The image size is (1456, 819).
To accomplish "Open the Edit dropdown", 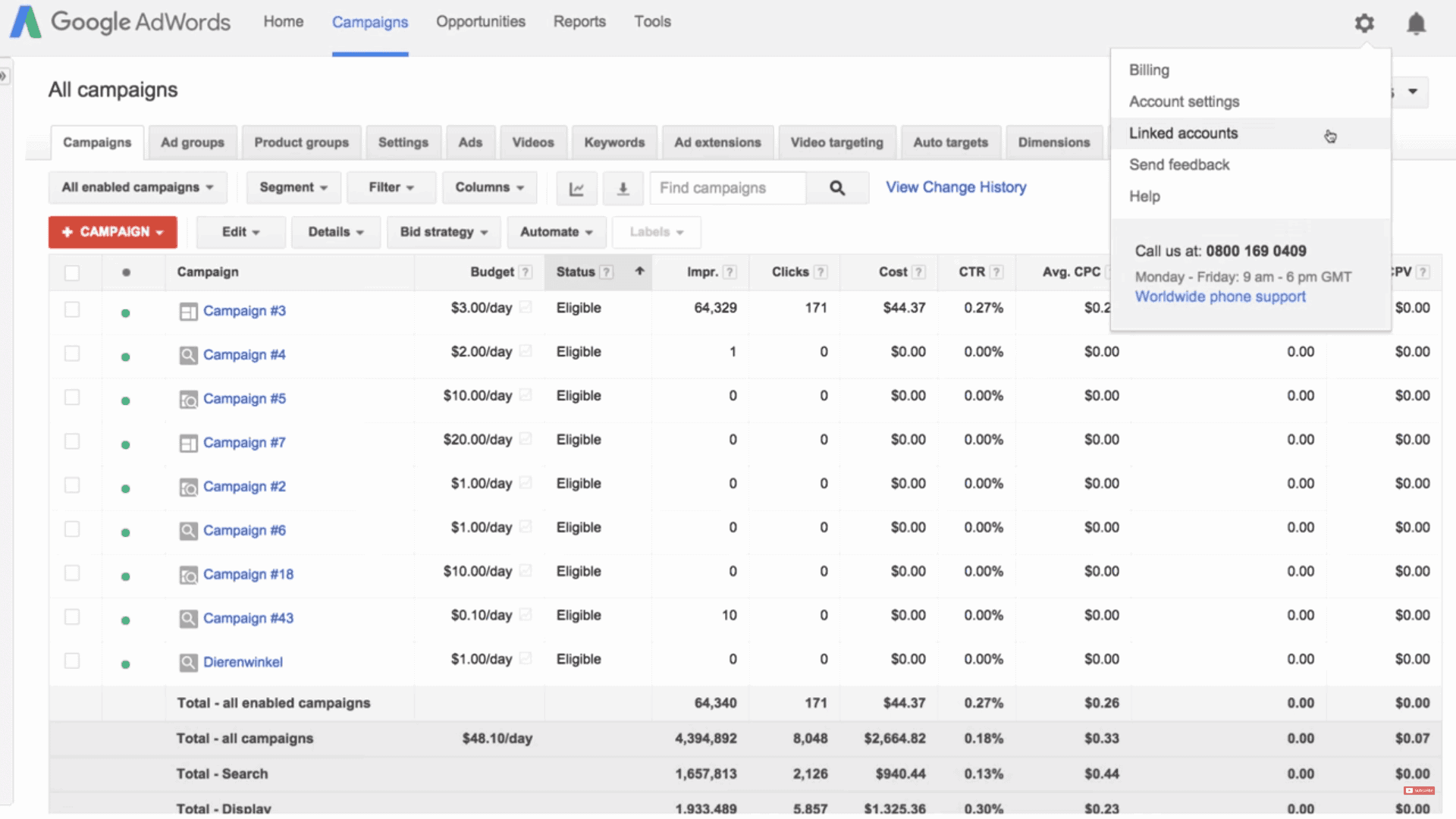I will 241,232.
